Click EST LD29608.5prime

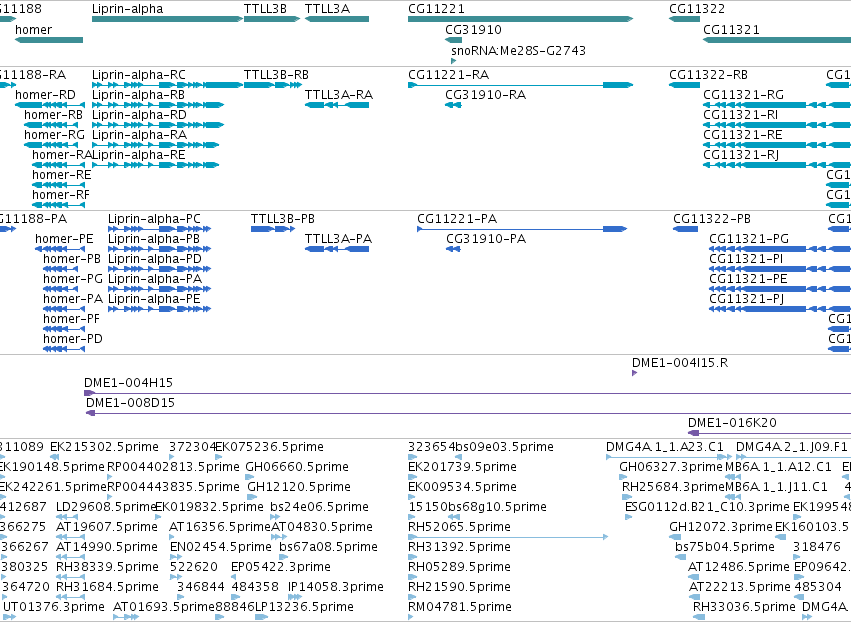click(x=106, y=507)
